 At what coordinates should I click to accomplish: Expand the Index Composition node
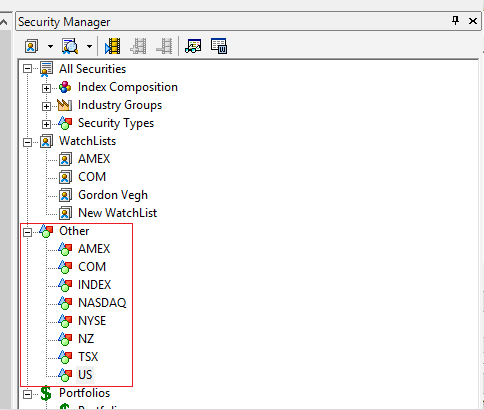(46, 88)
